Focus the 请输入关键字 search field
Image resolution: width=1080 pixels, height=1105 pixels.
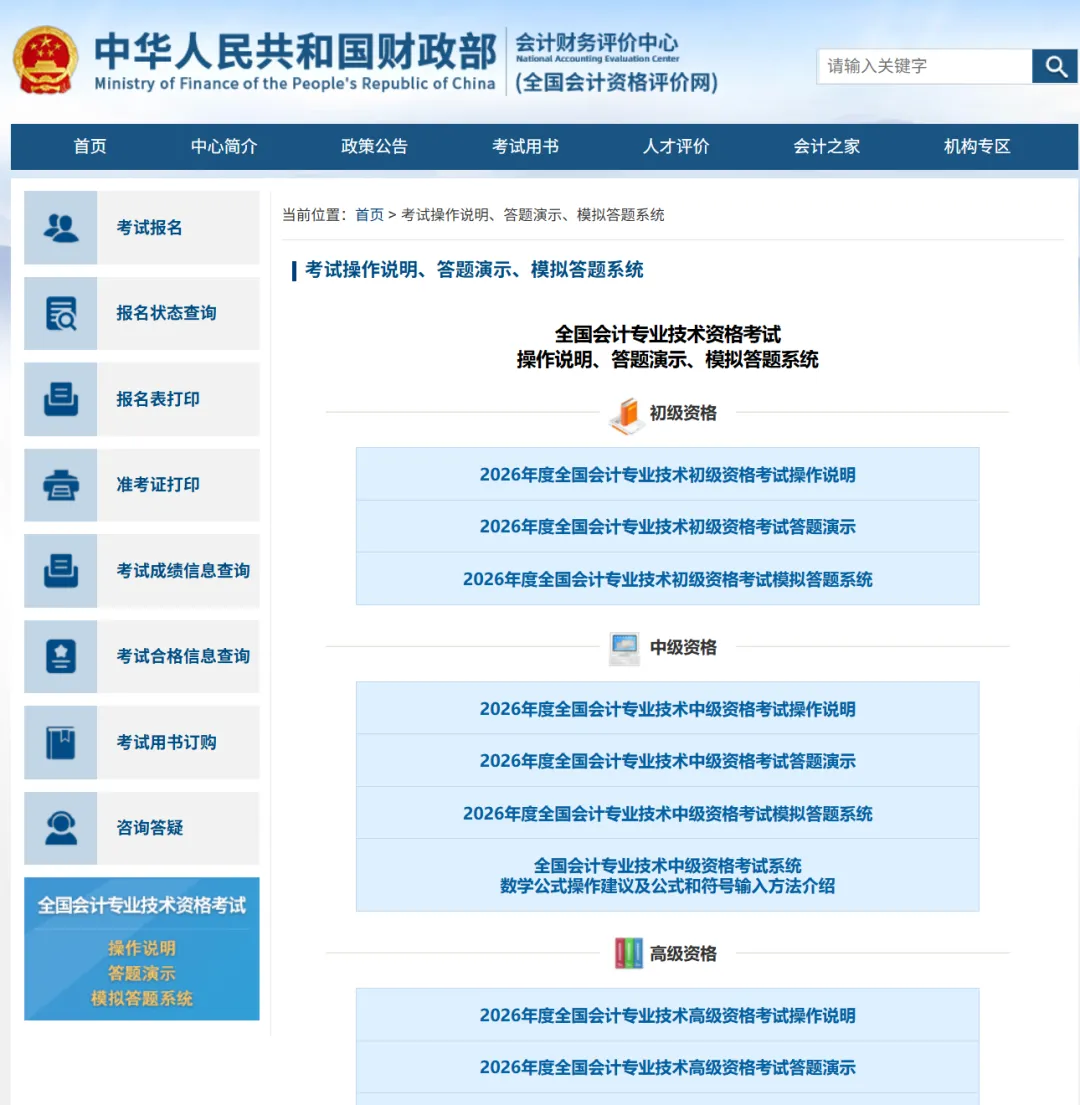tap(924, 66)
